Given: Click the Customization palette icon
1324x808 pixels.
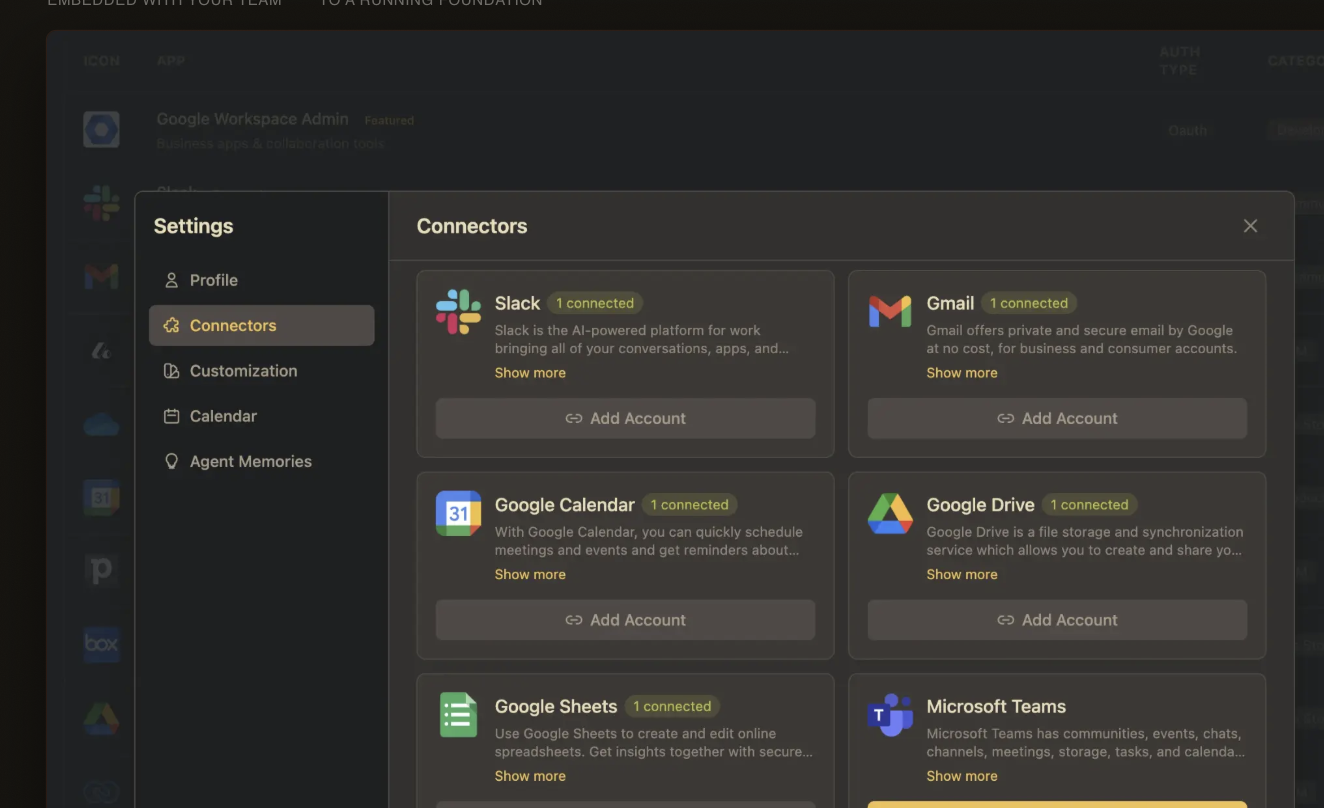Looking at the screenshot, I should point(171,371).
